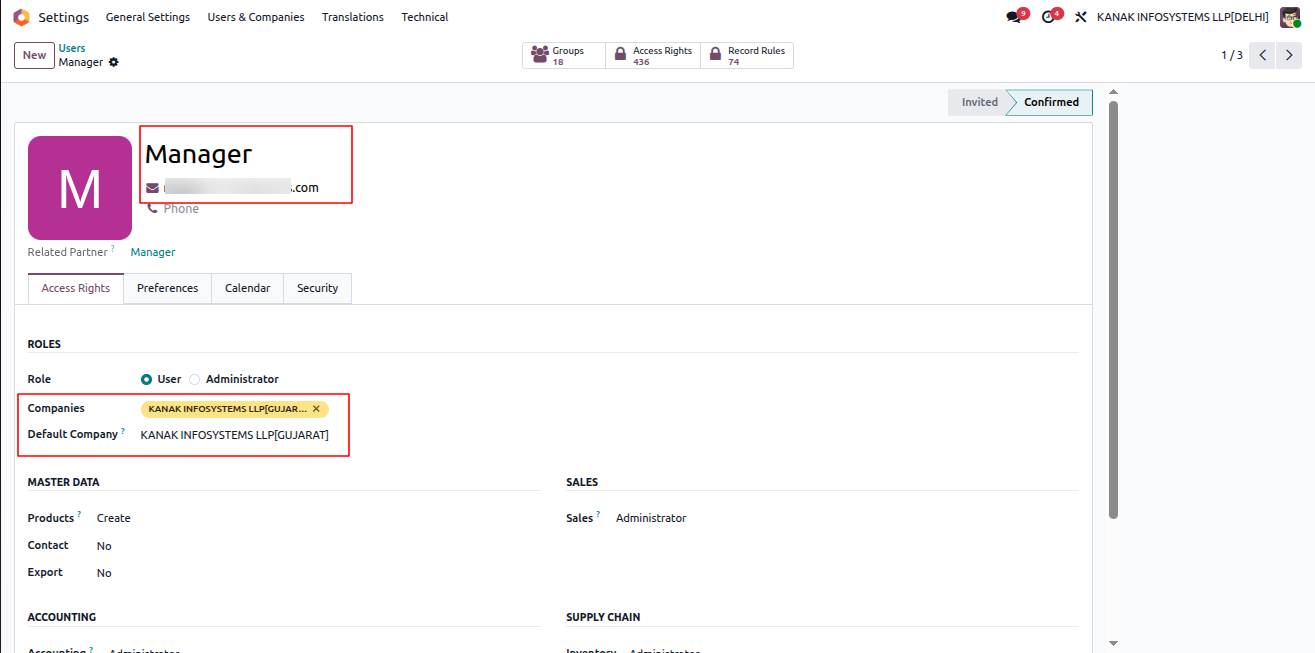
Task: Open the Products access dropdown showing Create
Action: pyautogui.click(x=114, y=518)
